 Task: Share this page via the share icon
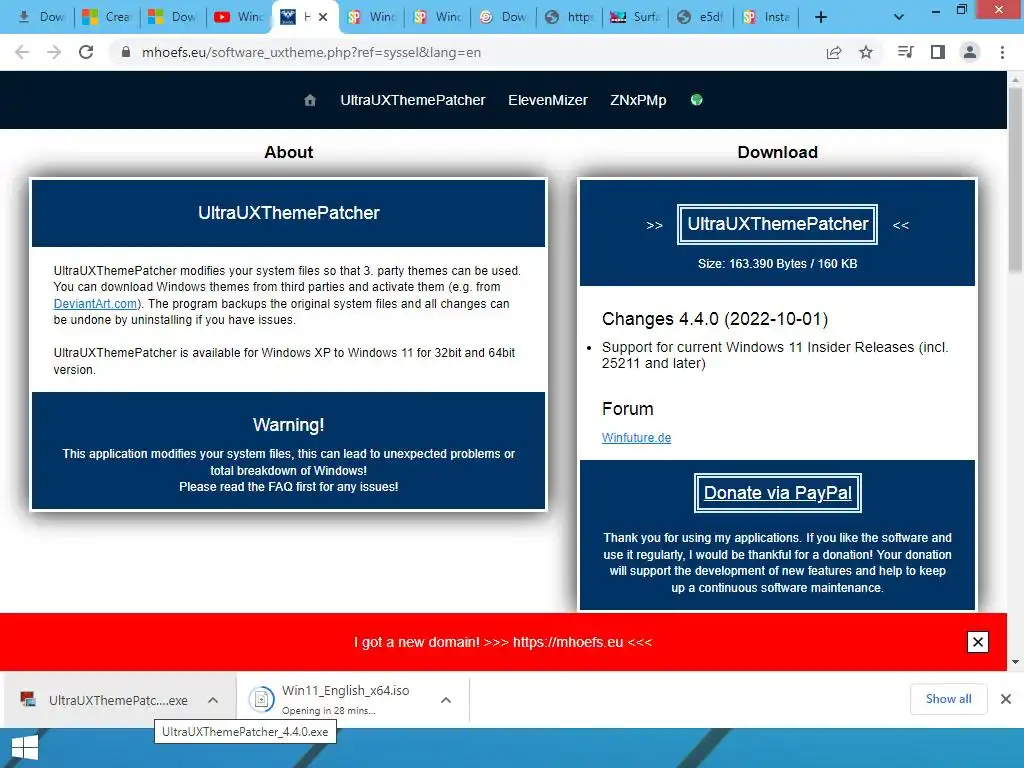[x=834, y=52]
